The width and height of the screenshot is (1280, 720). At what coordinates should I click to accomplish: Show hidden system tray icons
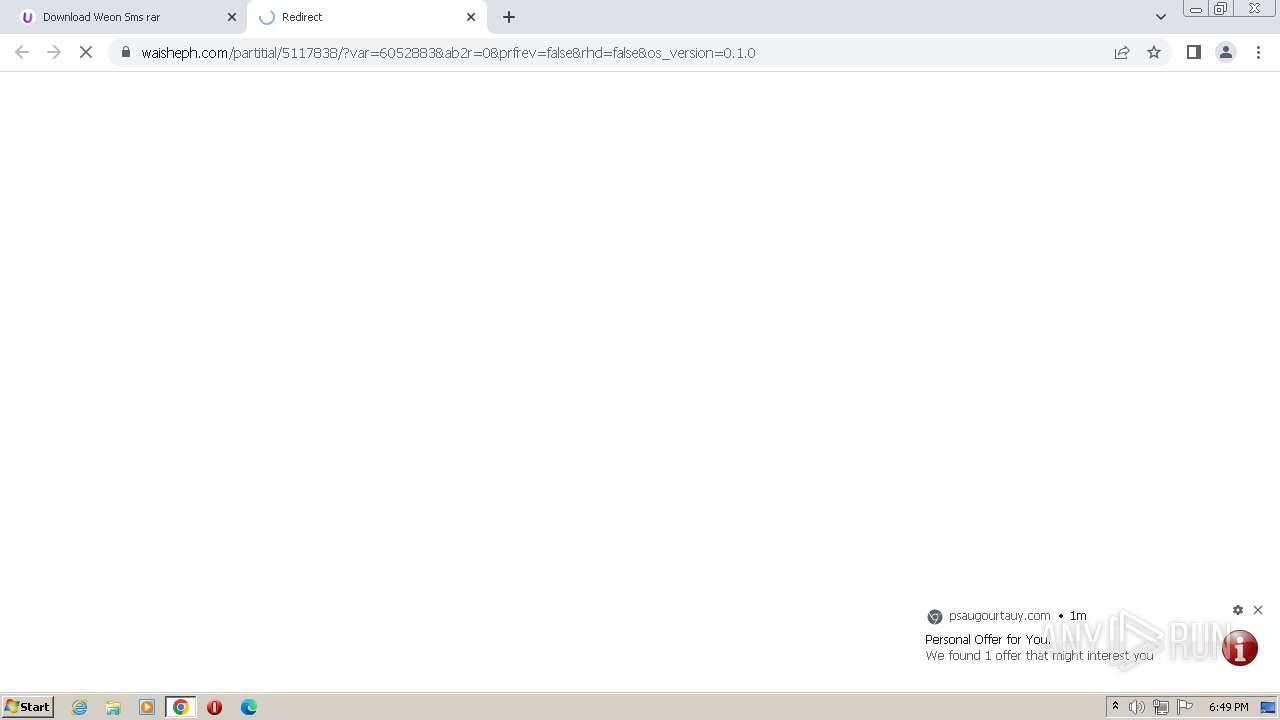point(1115,707)
